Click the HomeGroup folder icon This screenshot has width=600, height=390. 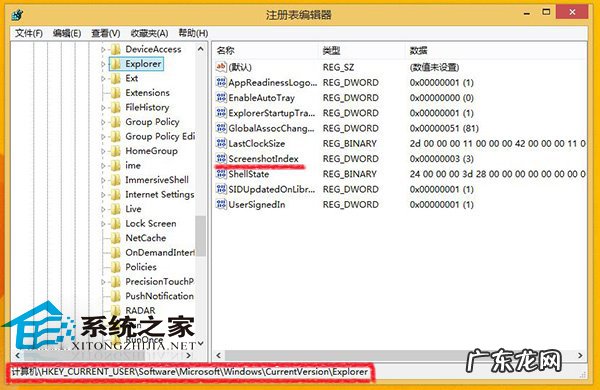[x=115, y=151]
